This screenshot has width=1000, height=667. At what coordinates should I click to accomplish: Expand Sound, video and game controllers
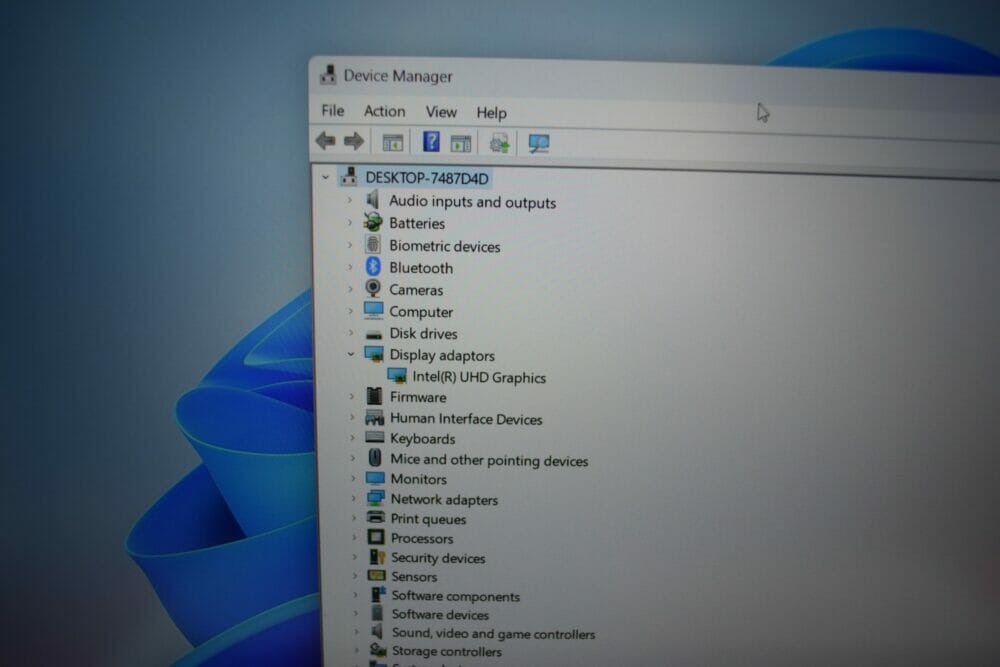pyautogui.click(x=357, y=632)
